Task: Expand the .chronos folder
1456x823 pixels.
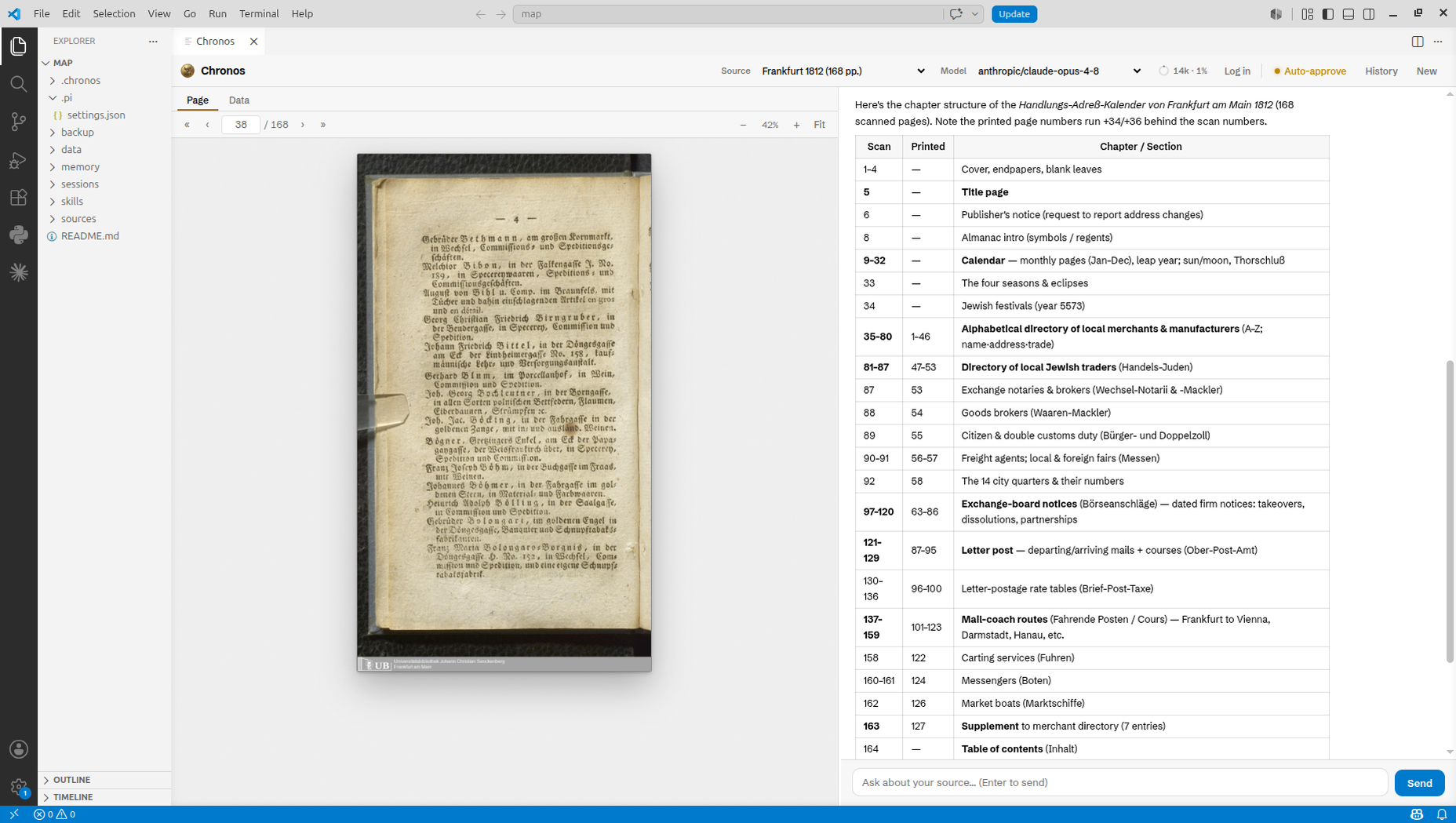Action: [x=104, y=80]
